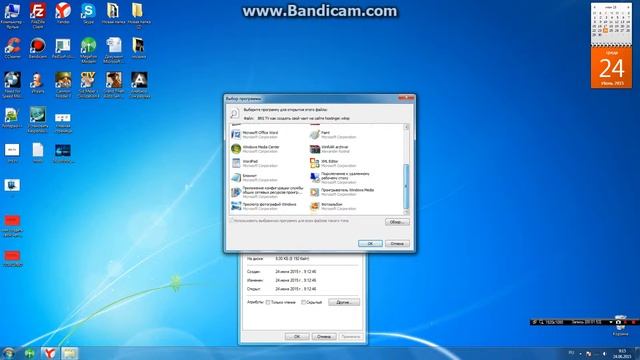Click the Windows Start button
640x360 pixels.
click(9, 353)
